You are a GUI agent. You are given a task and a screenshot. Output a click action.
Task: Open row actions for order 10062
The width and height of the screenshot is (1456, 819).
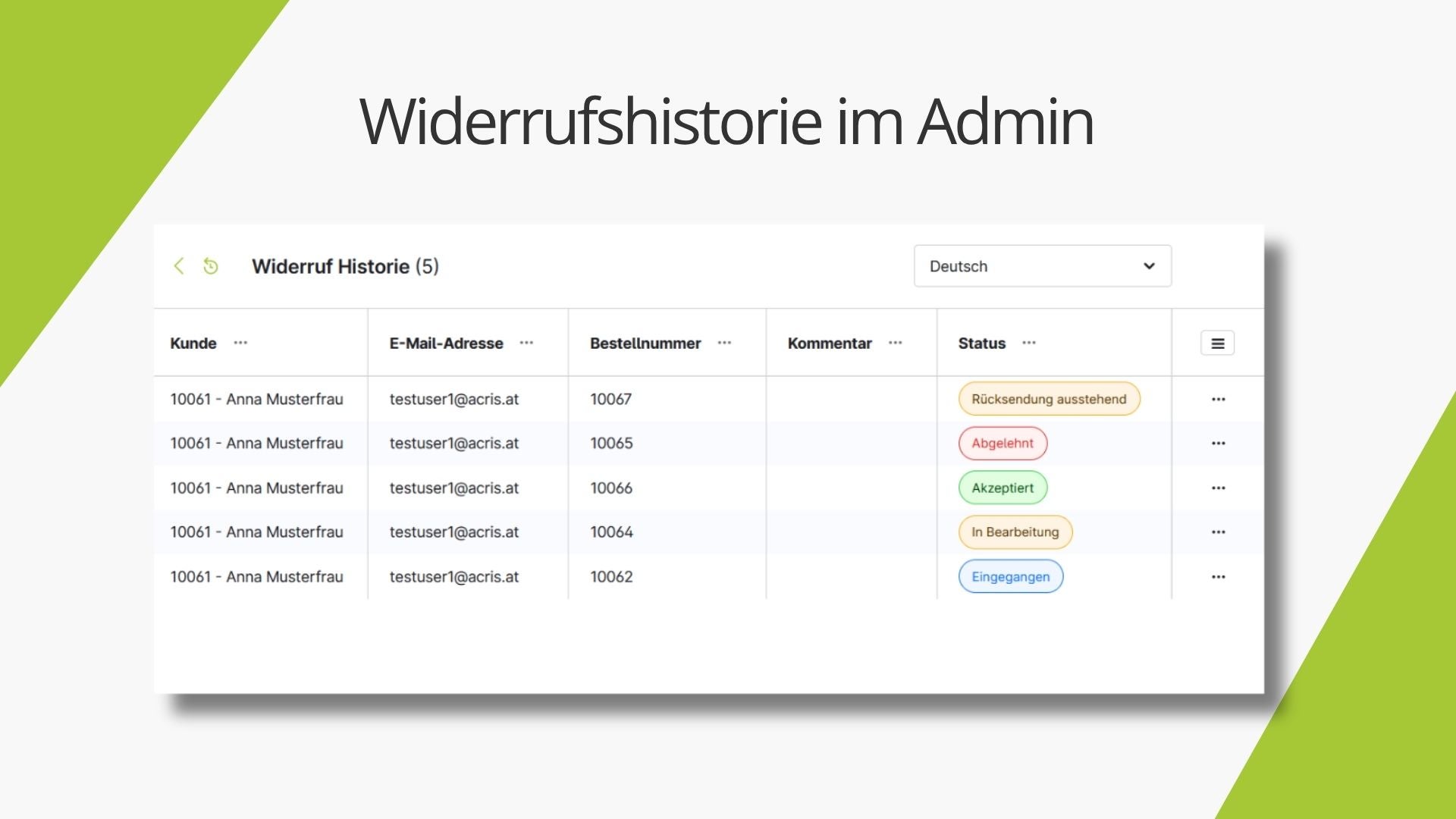[x=1219, y=577]
